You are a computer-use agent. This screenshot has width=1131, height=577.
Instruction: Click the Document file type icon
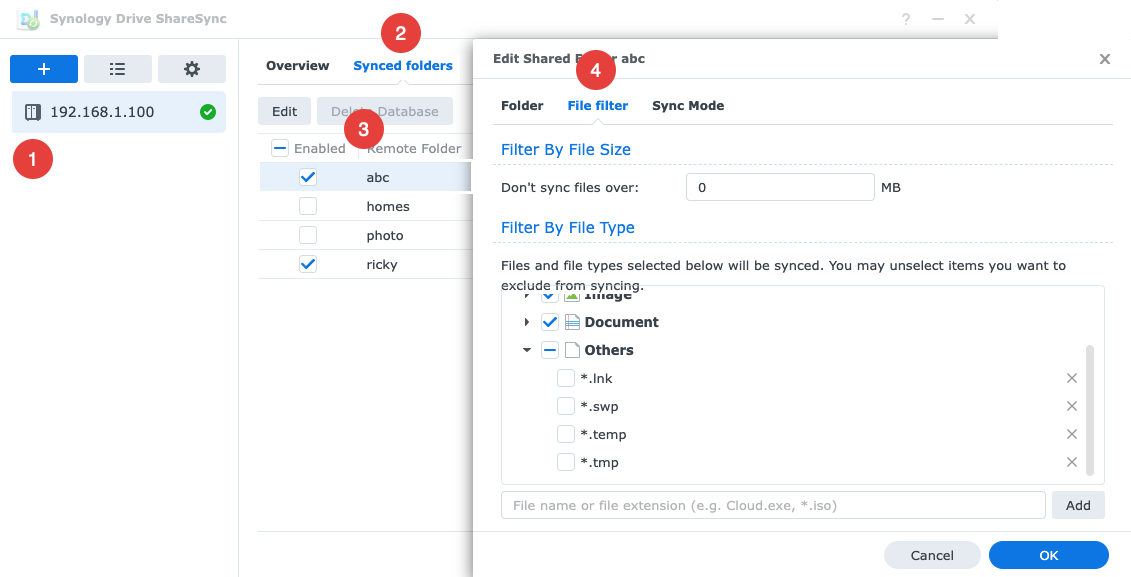(573, 321)
